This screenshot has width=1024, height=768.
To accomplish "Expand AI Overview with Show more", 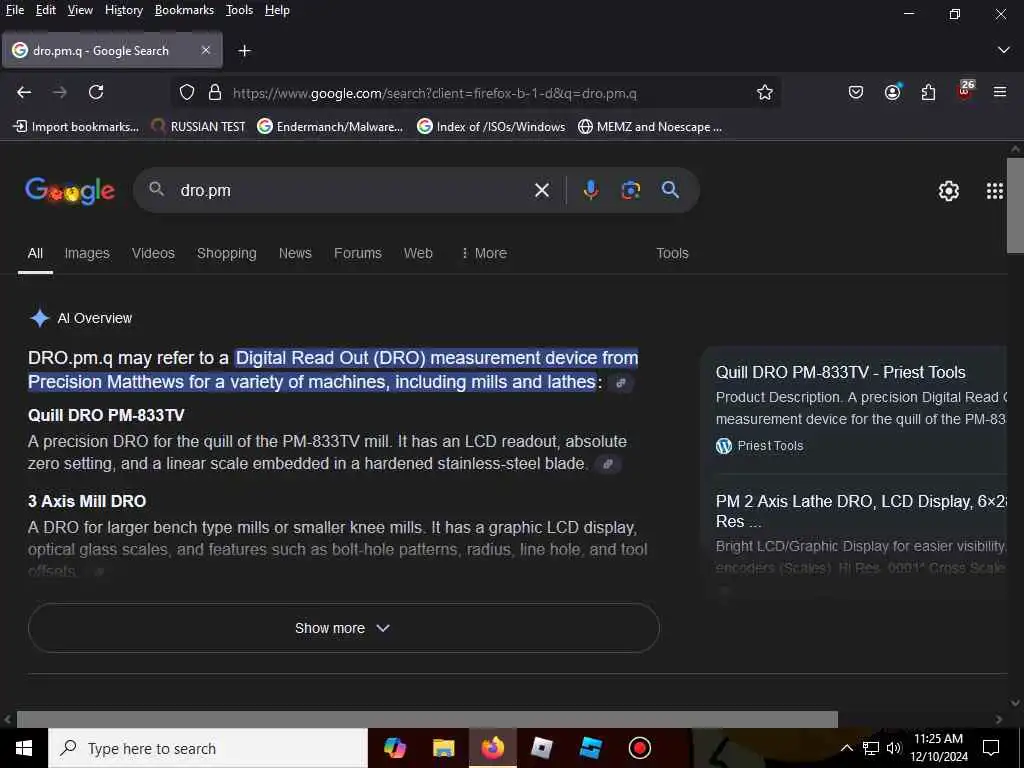I will click(344, 628).
